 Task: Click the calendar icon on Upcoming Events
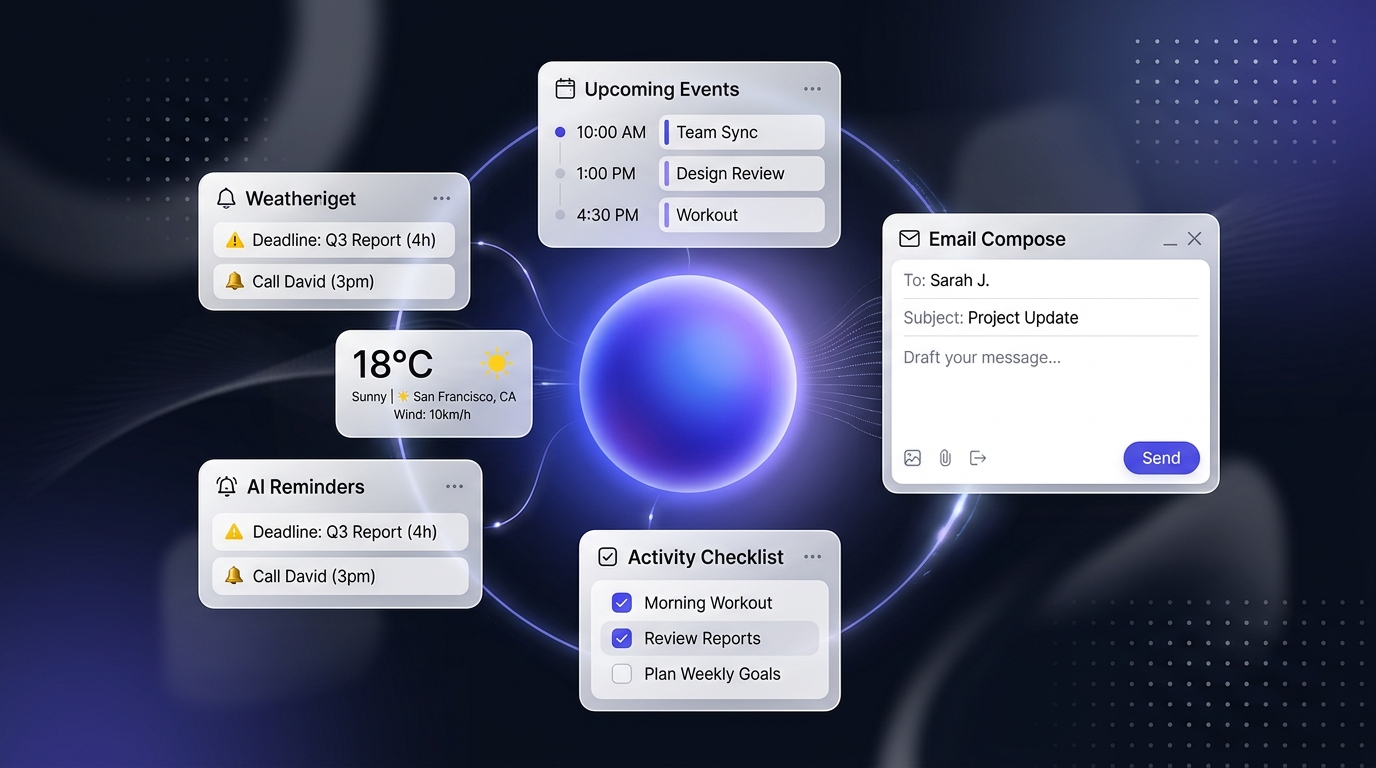tap(564, 88)
